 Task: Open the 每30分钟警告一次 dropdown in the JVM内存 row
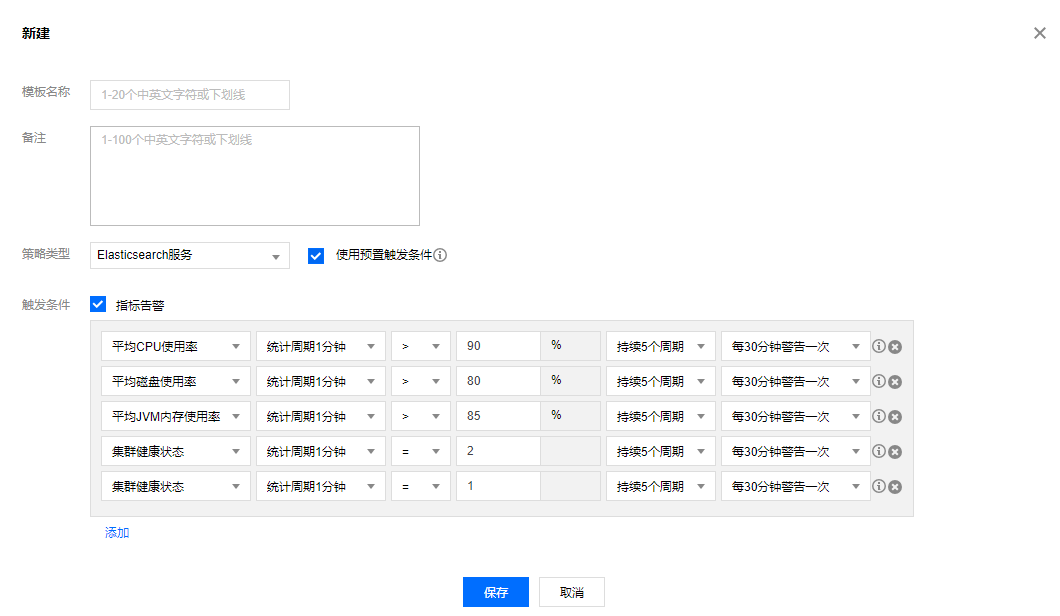796,417
